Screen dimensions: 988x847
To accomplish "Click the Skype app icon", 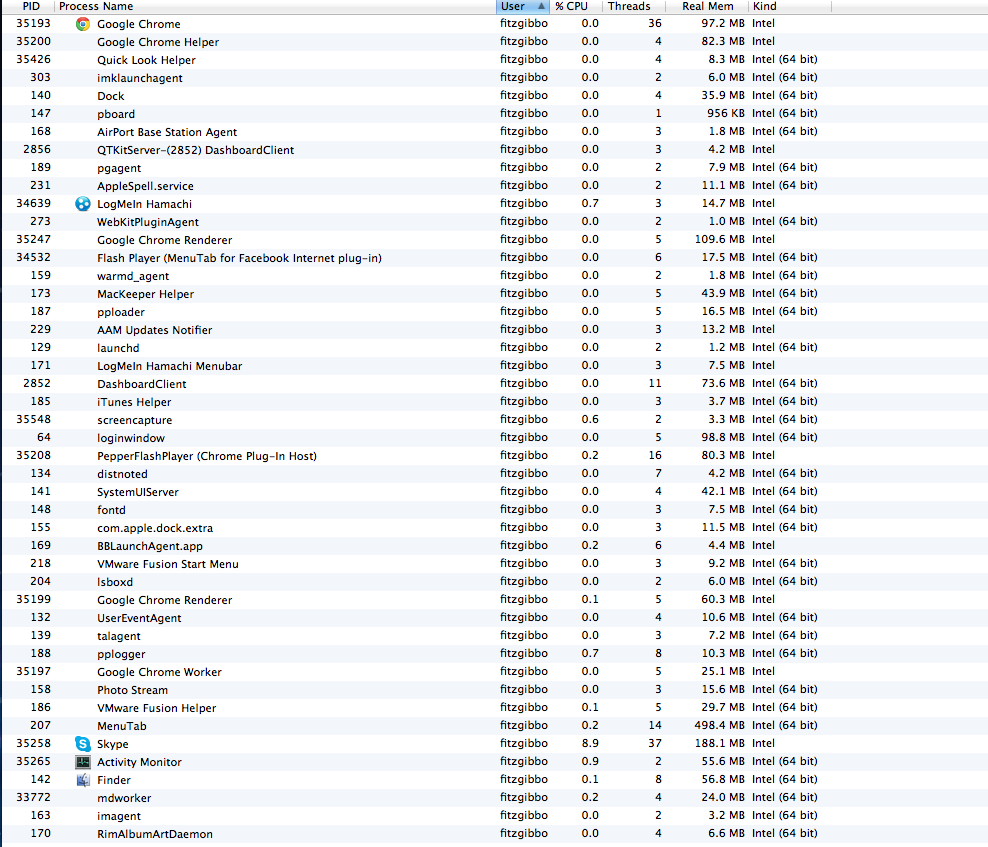I will pyautogui.click(x=83, y=744).
